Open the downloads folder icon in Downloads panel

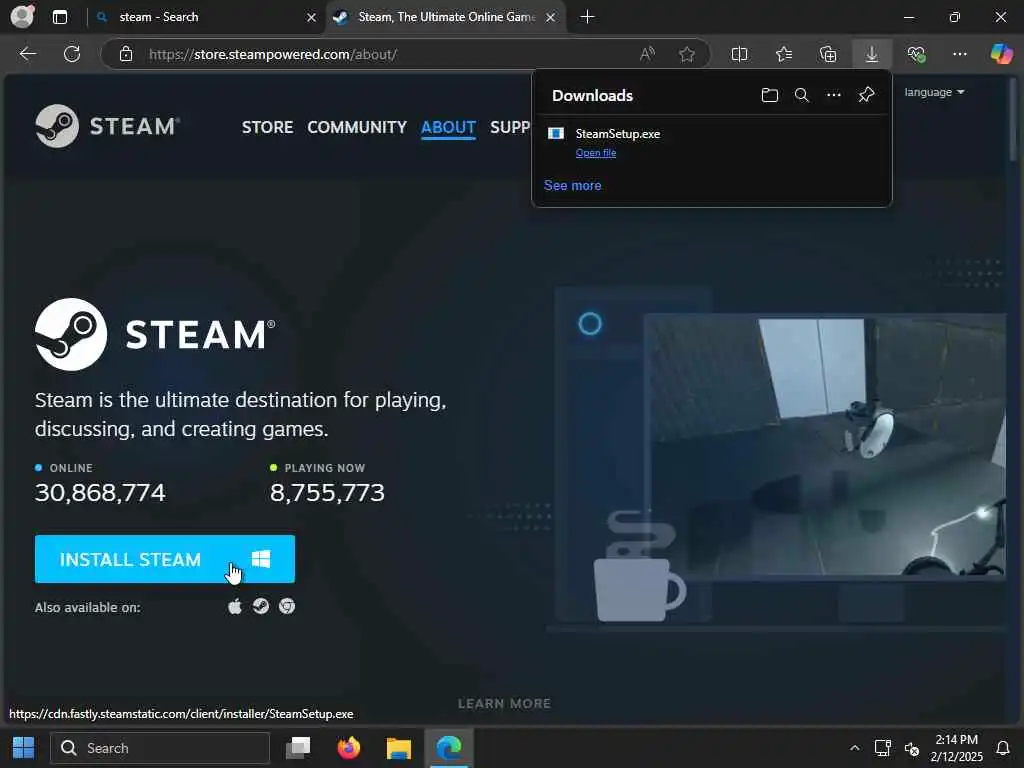tap(770, 95)
